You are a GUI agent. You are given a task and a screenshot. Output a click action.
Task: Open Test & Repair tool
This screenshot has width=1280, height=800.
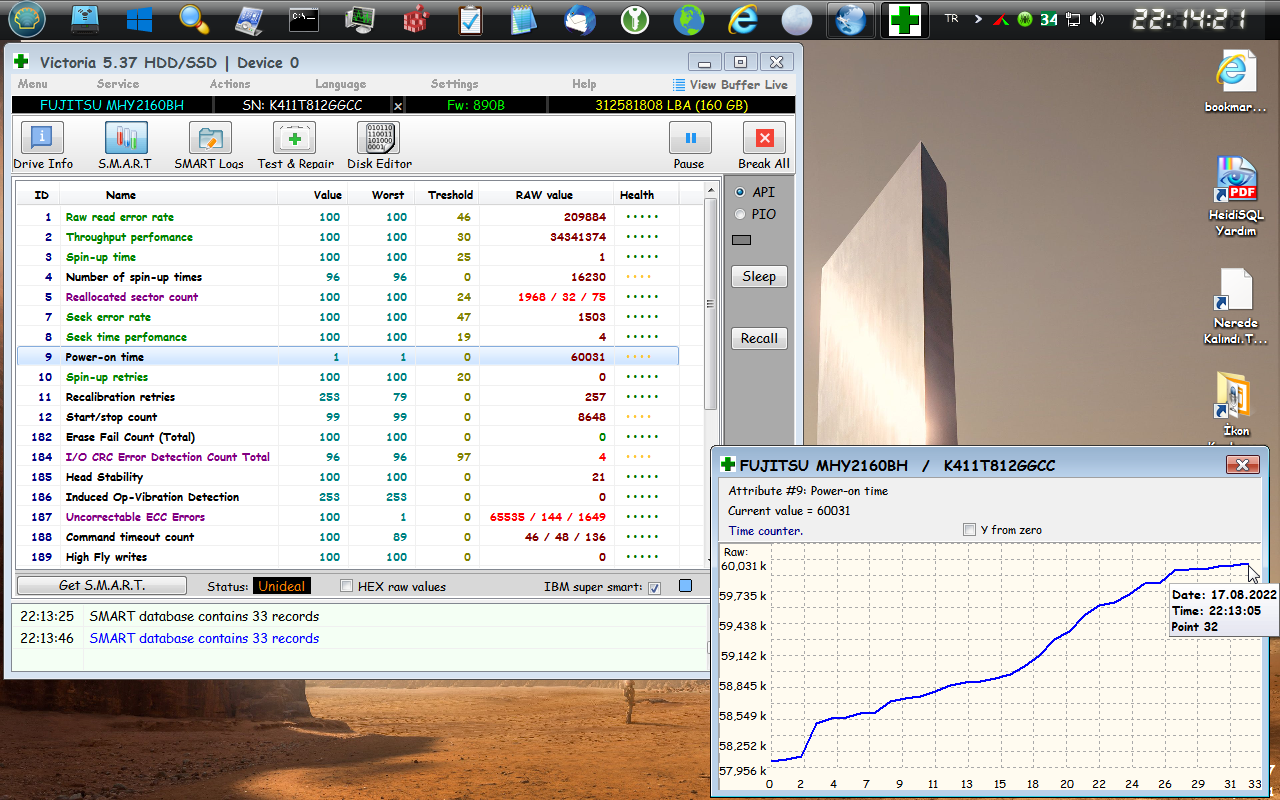[x=295, y=146]
